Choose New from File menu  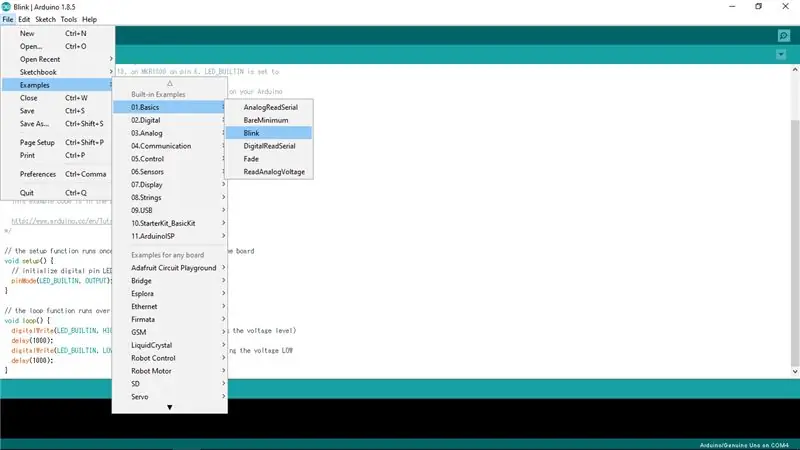(x=57, y=33)
